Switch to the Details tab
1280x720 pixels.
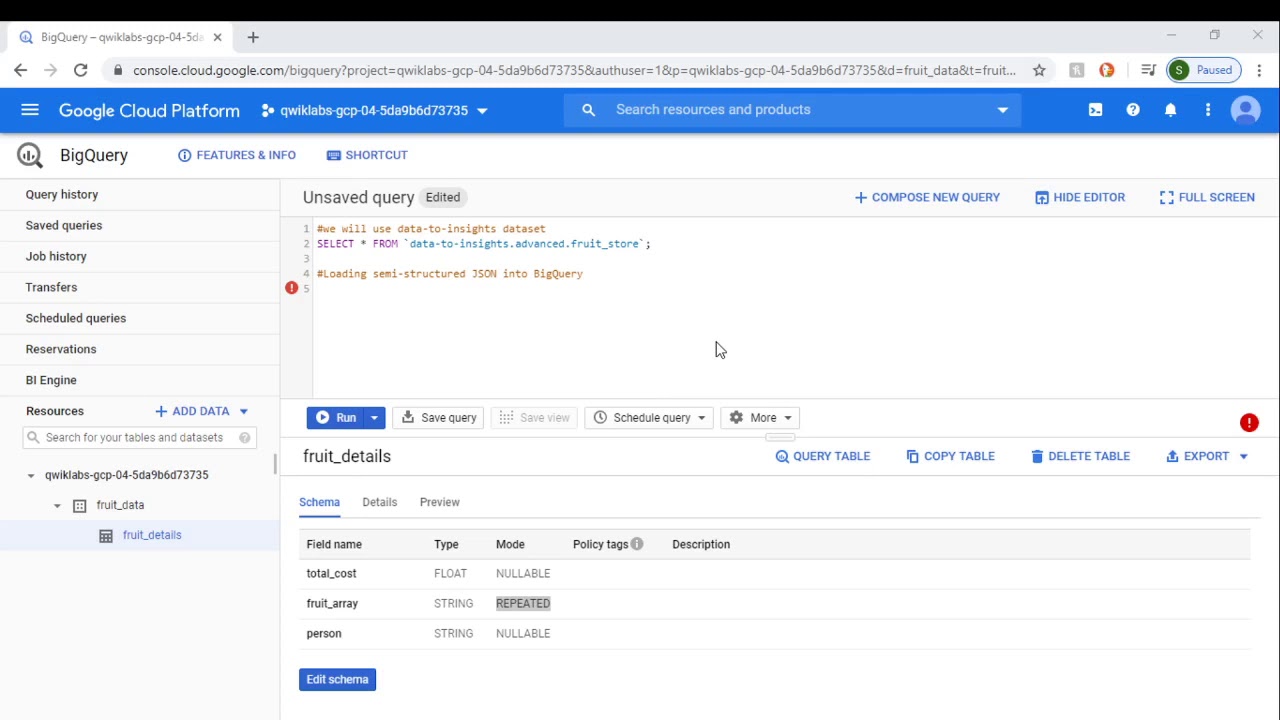tap(379, 501)
